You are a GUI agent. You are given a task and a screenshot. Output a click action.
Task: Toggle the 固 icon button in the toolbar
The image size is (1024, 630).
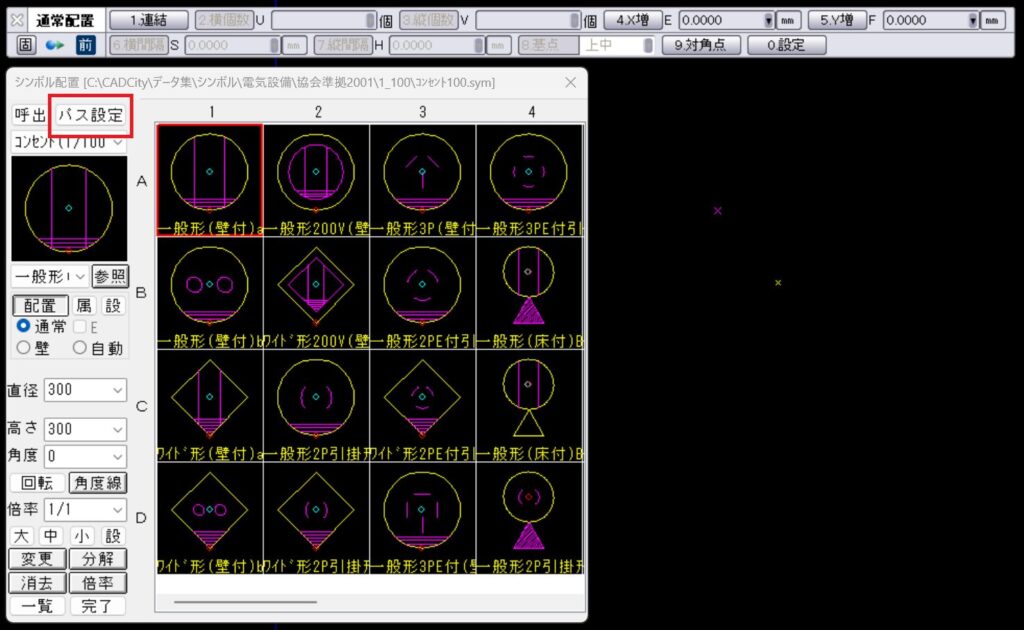click(x=25, y=45)
